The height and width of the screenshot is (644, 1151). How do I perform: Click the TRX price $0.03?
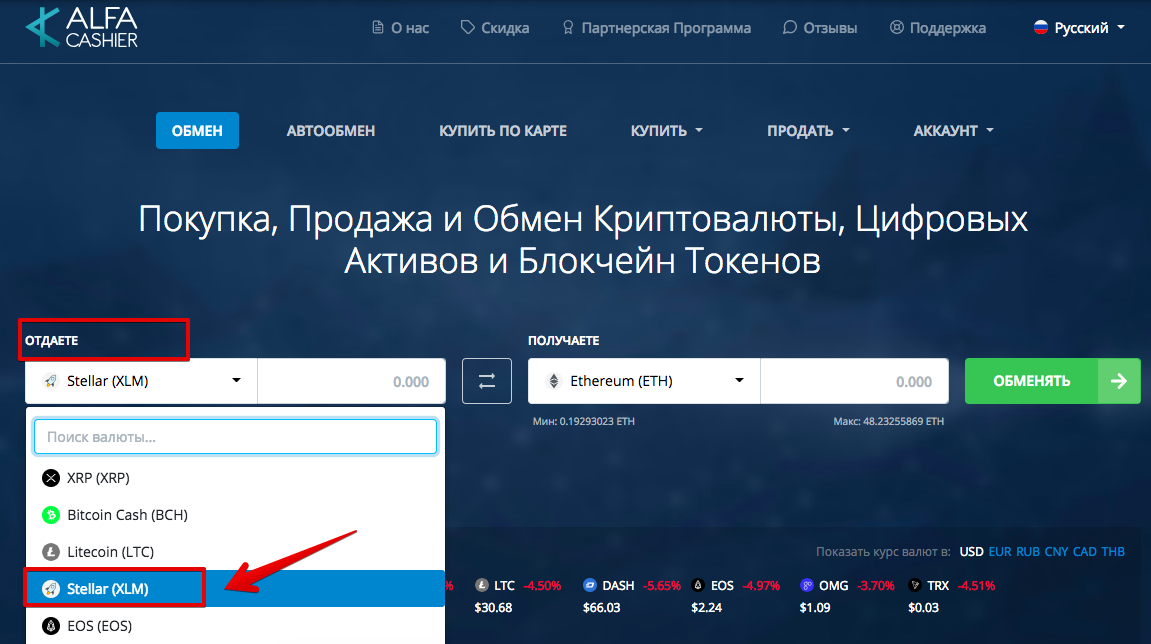tap(923, 608)
